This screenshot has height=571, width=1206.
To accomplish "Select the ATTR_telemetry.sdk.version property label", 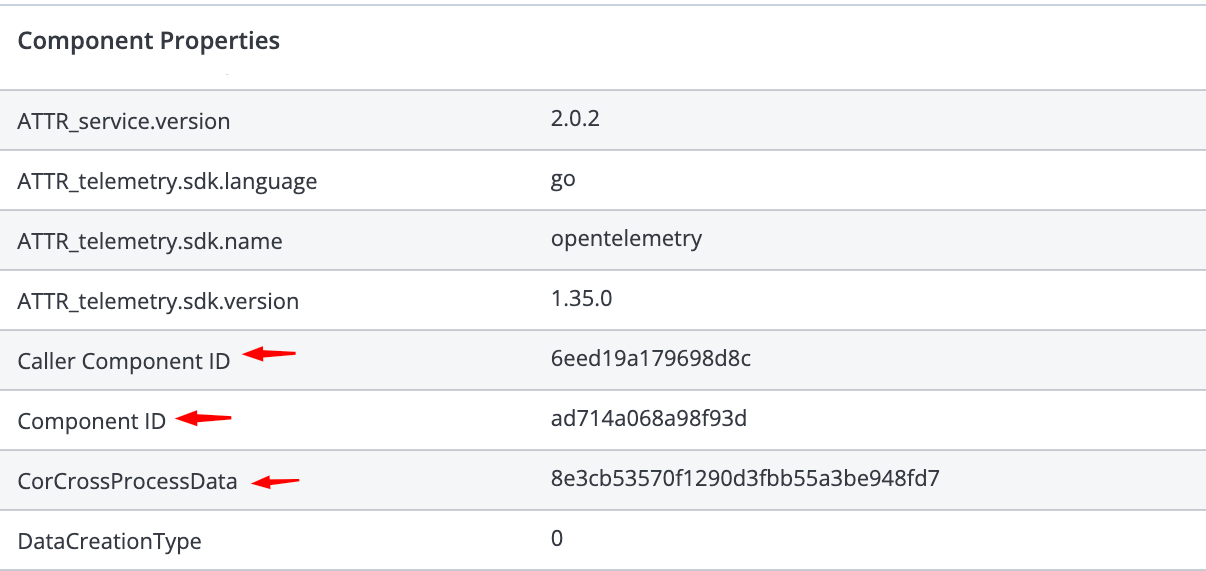I will (158, 301).
